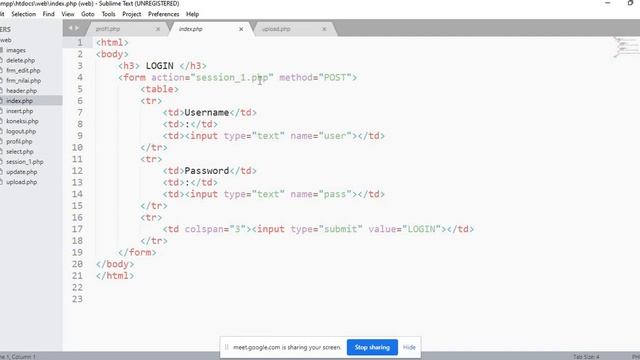Open update.php from the sidebar

[x=21, y=172]
